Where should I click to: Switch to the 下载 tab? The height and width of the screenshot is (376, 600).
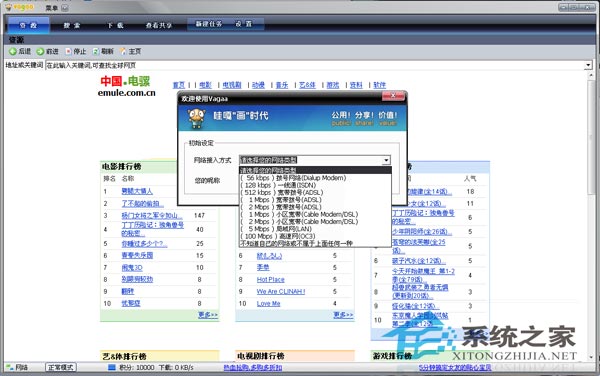pos(115,25)
